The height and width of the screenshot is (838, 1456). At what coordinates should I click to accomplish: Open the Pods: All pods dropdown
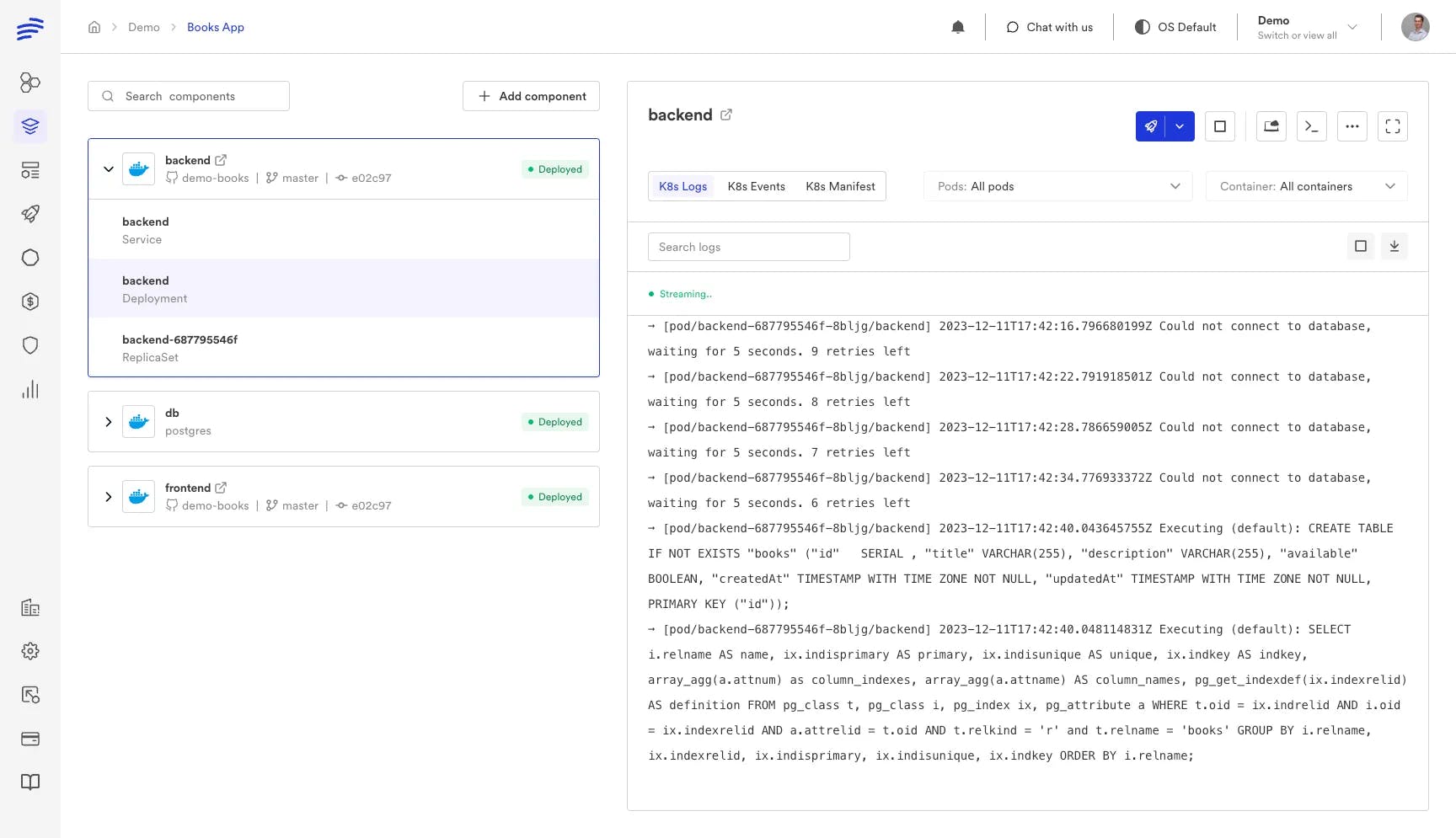1057,186
